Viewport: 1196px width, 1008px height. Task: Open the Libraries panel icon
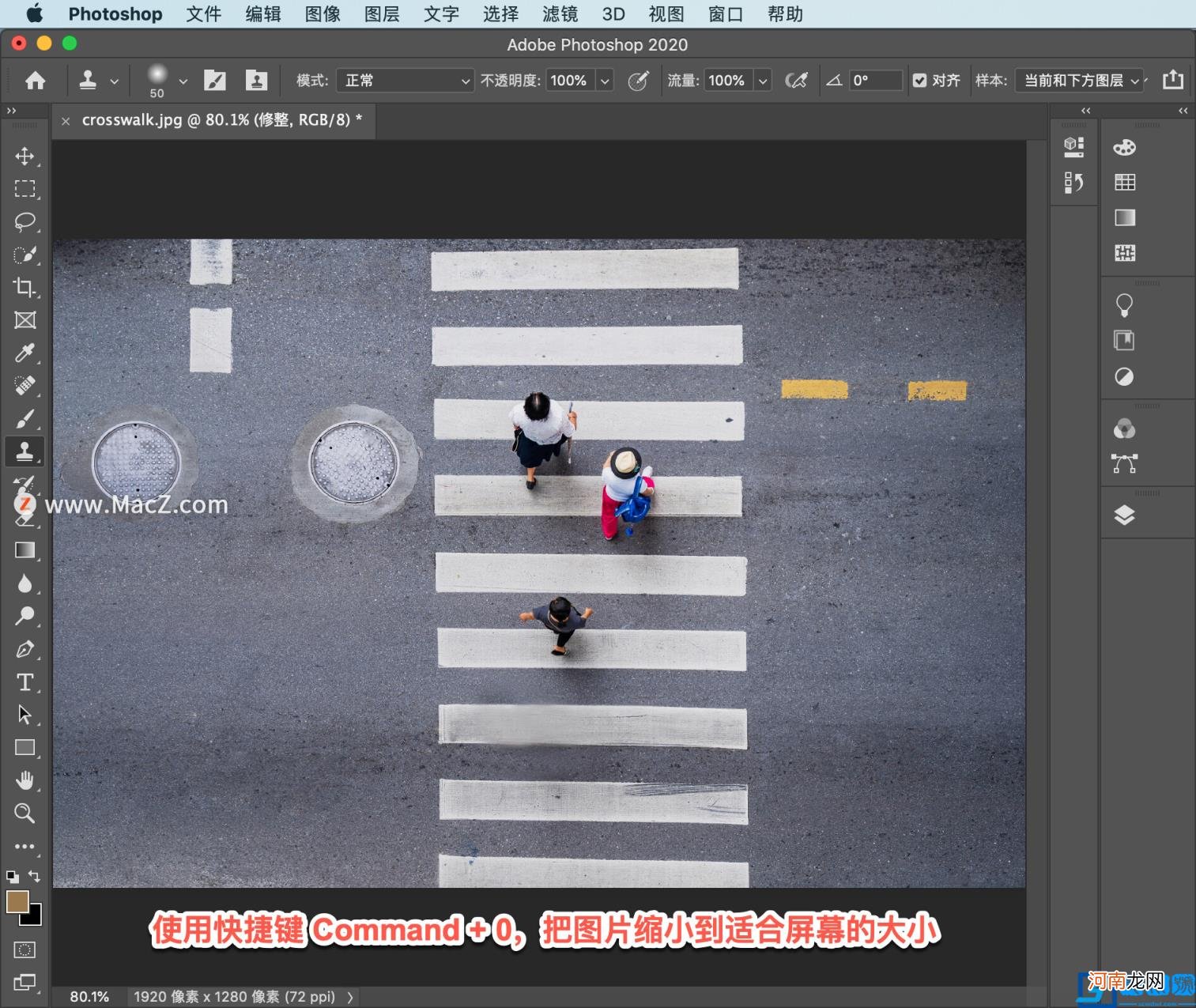1124,341
